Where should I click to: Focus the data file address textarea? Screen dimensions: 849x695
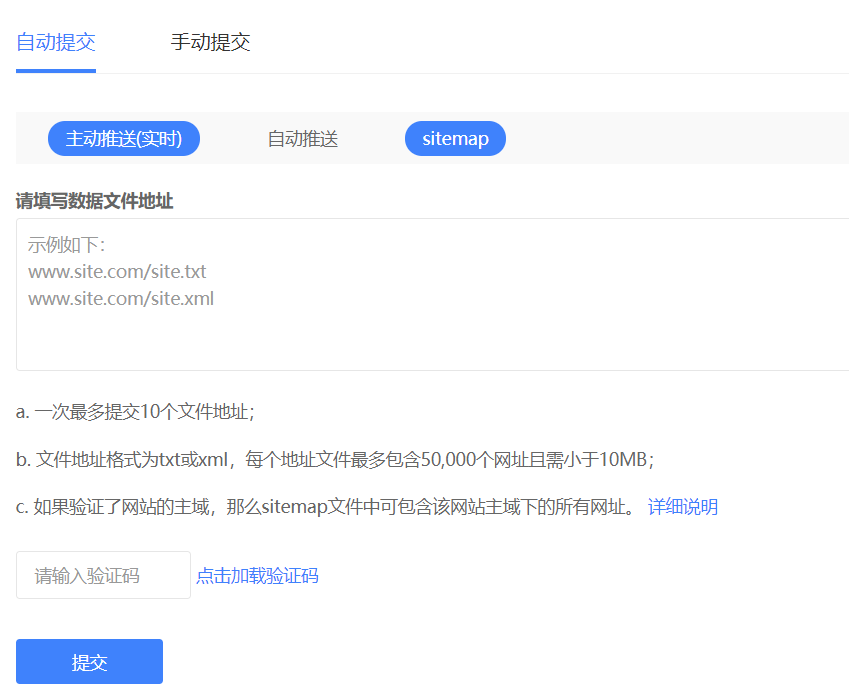coord(433,294)
